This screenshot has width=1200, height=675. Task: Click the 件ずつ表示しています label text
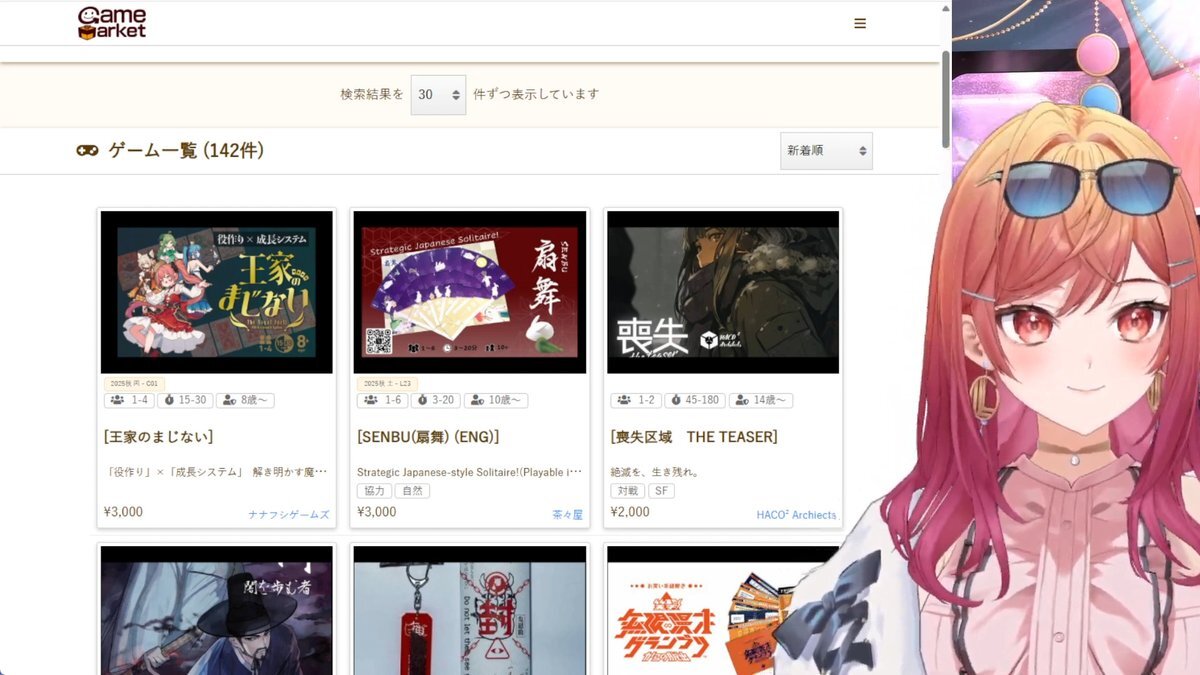point(536,94)
